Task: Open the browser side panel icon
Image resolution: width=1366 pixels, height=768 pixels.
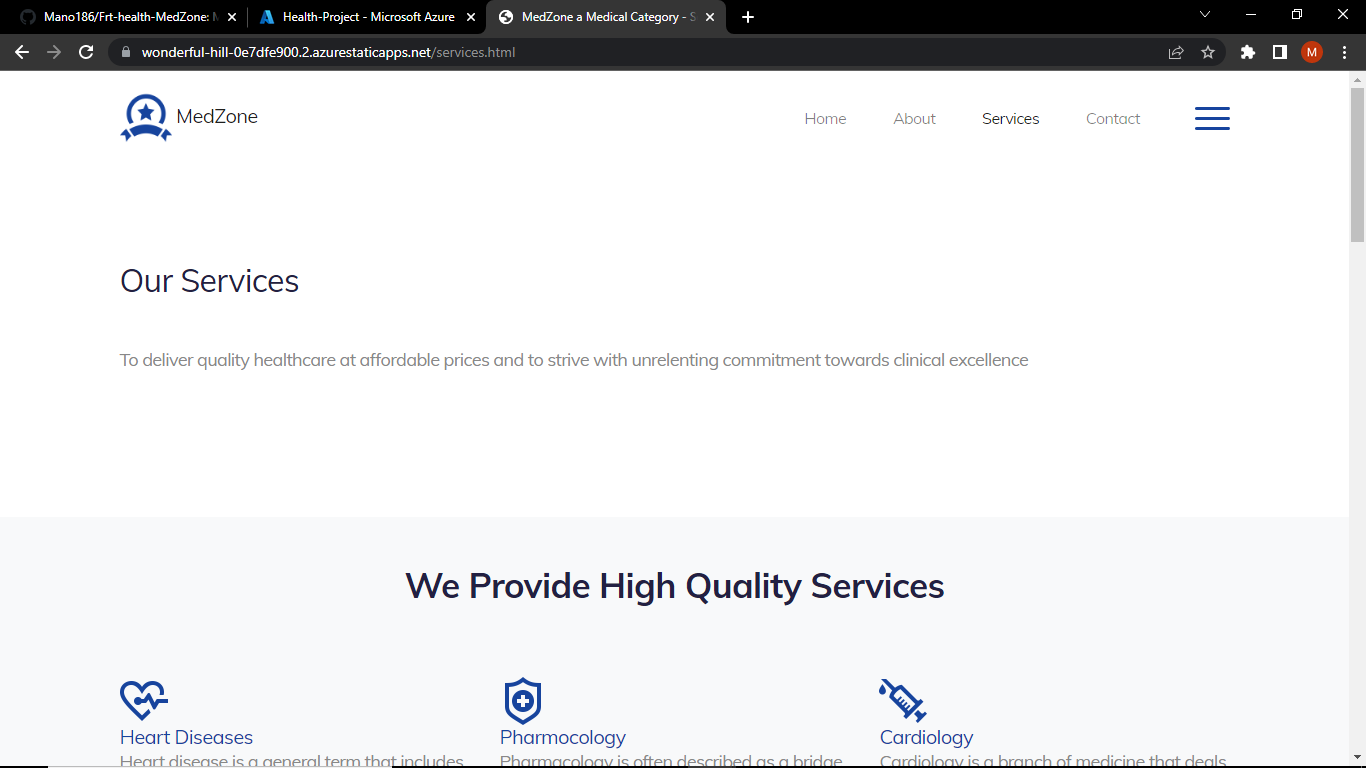Action: pyautogui.click(x=1281, y=52)
